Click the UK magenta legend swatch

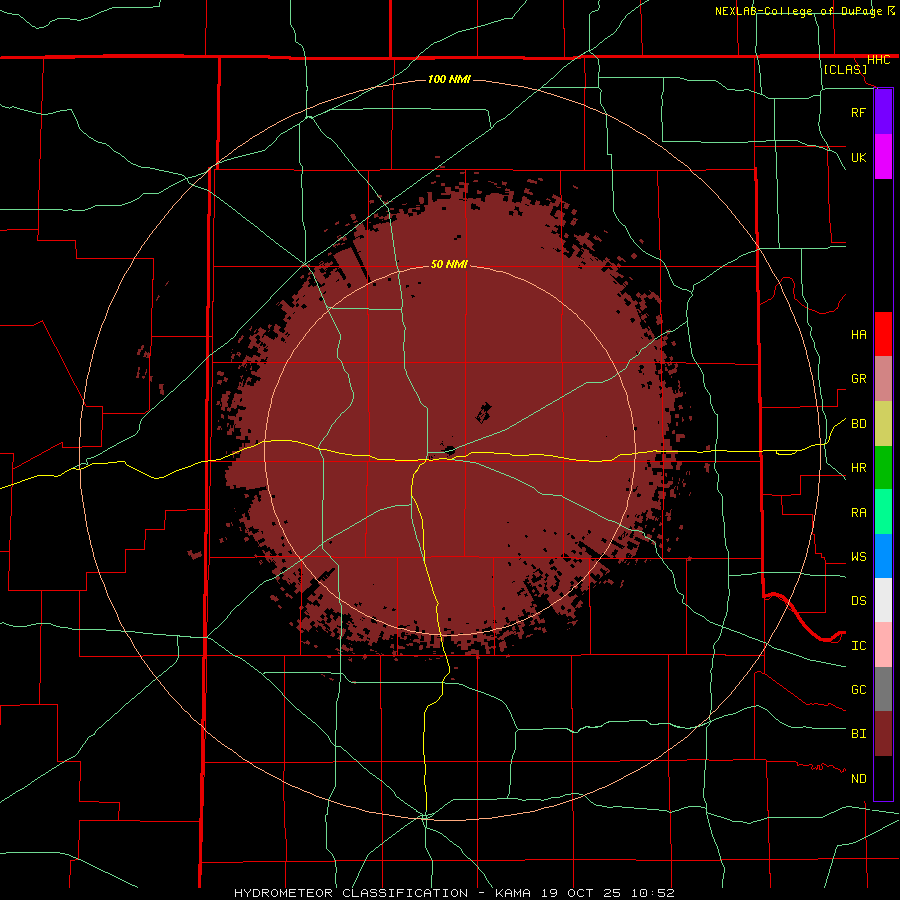[883, 157]
